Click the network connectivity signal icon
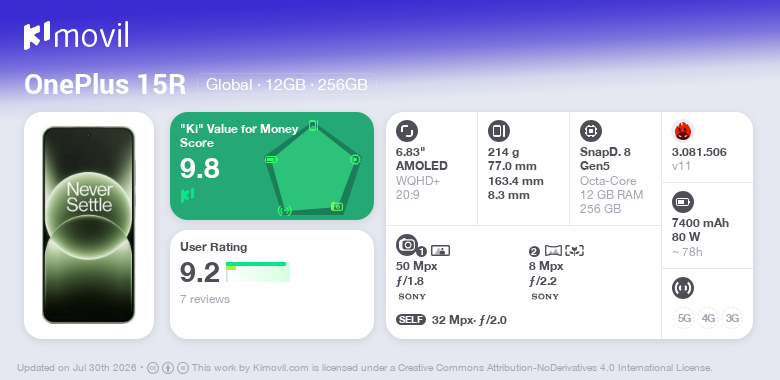Image resolution: width=780 pixels, height=380 pixels. click(682, 288)
